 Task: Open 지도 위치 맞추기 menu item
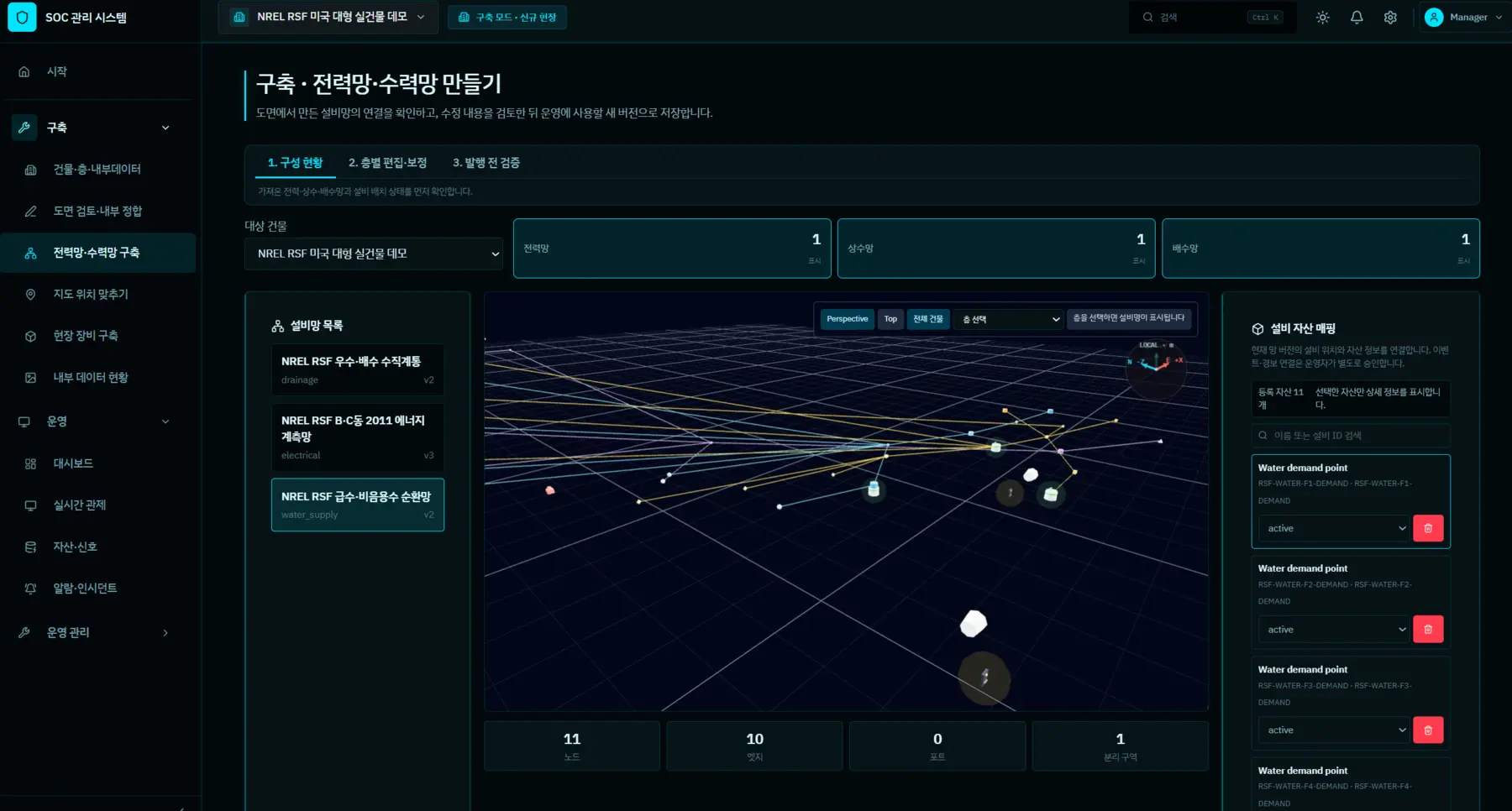pos(98,295)
